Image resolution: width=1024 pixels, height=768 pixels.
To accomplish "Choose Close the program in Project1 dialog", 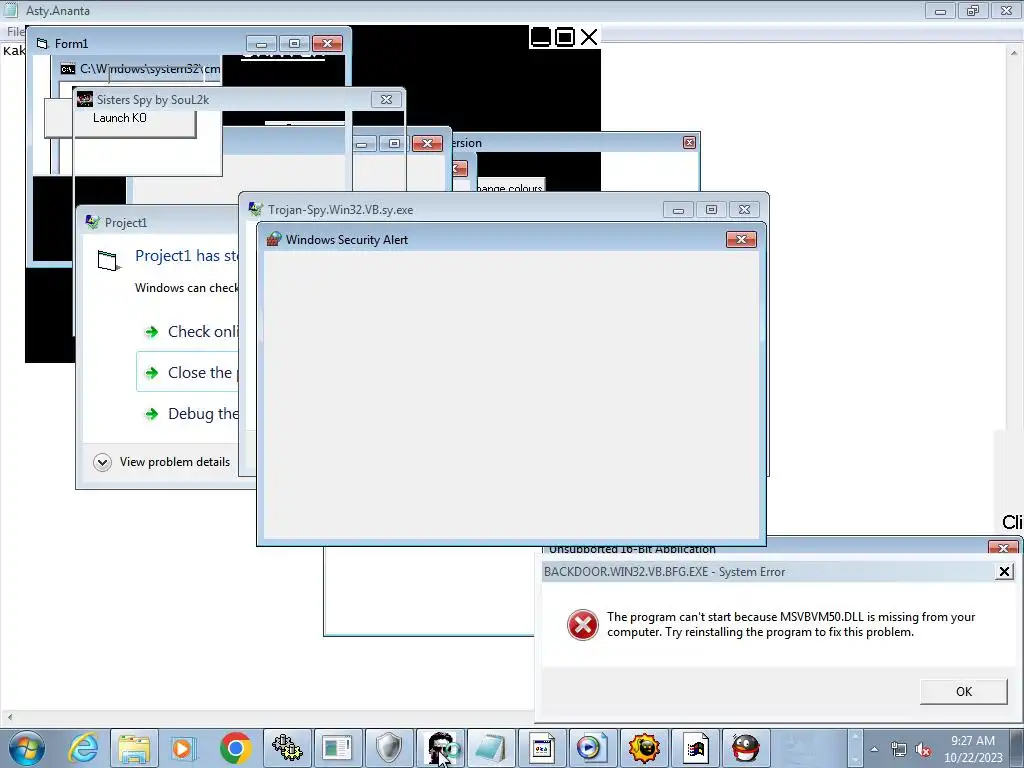I will (188, 372).
